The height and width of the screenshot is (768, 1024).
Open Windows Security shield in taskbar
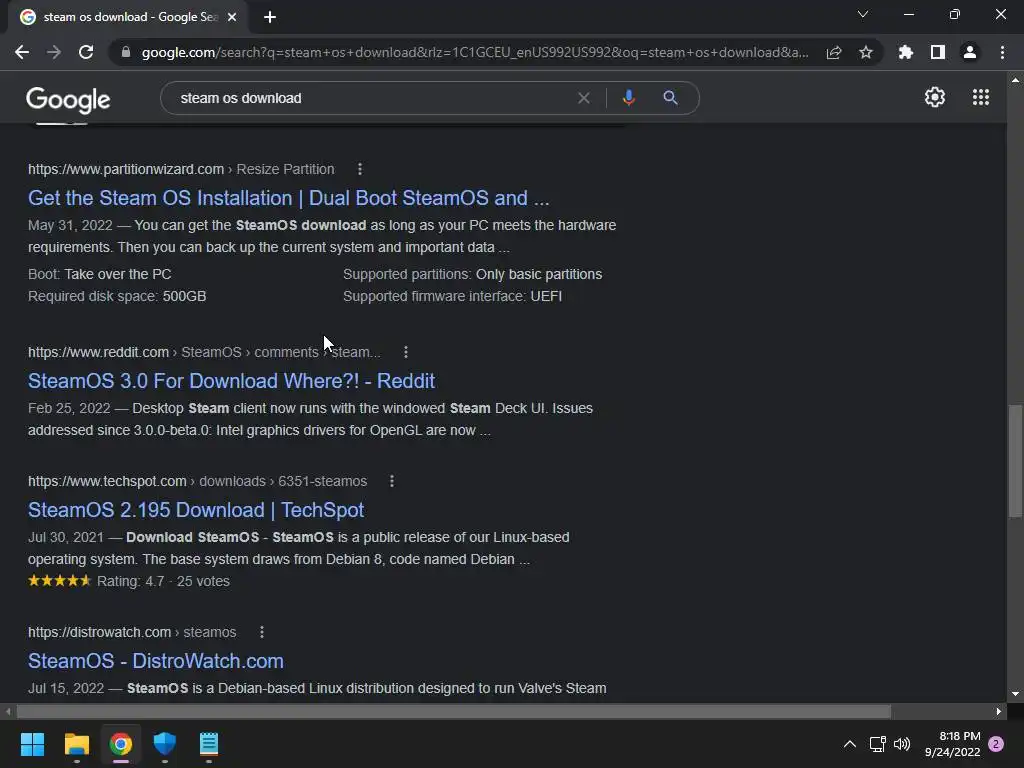[x=165, y=744]
